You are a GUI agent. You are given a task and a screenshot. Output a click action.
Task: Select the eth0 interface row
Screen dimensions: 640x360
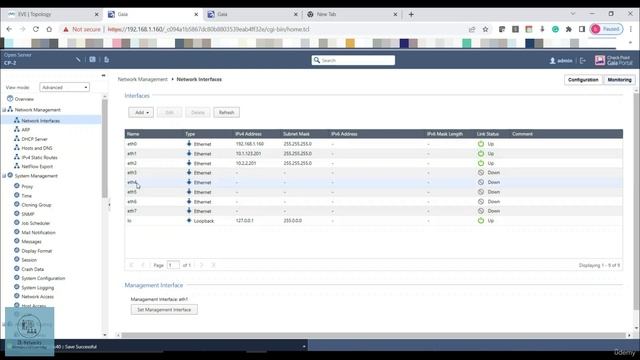pyautogui.click(x=373, y=144)
